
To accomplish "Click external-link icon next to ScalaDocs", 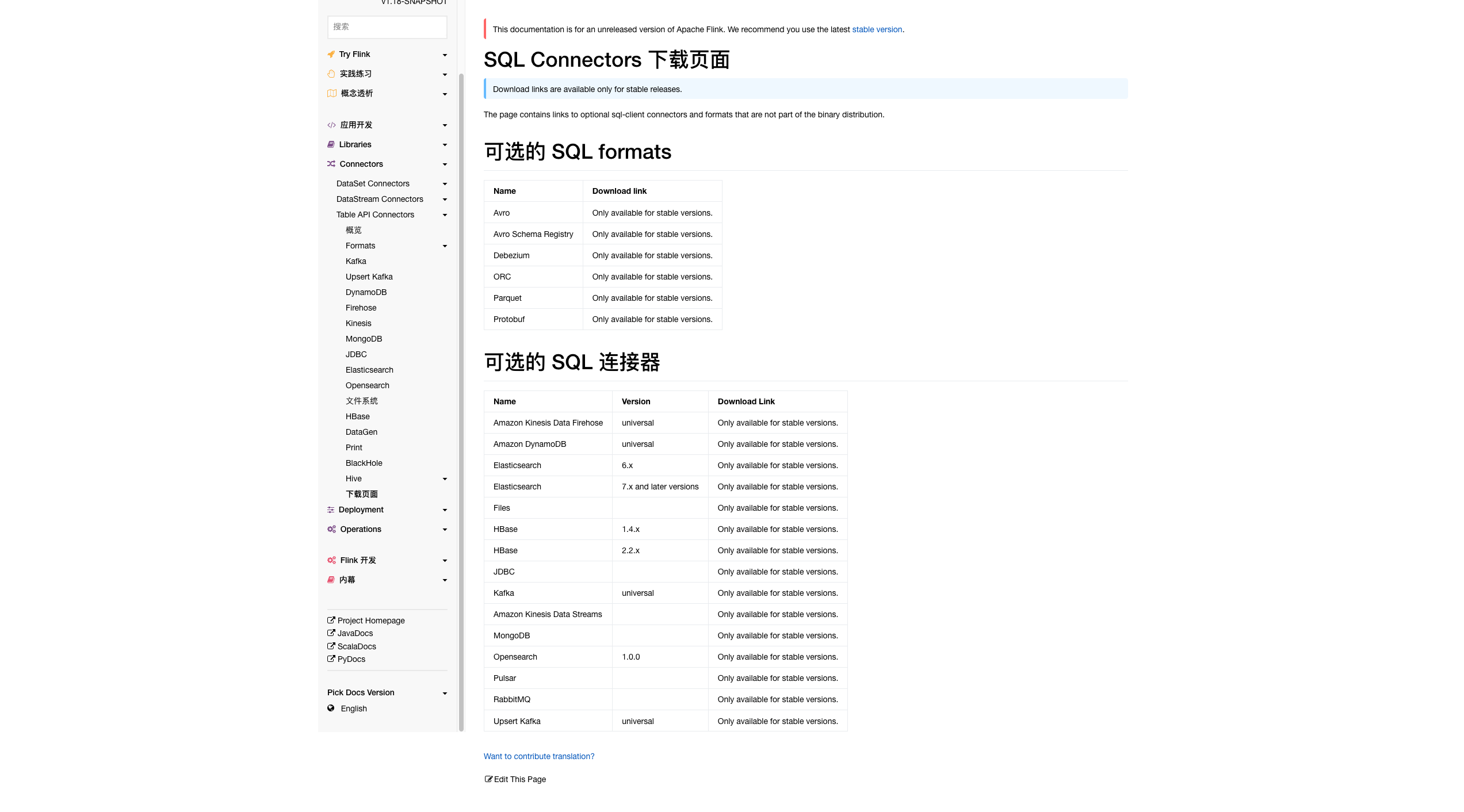I will click(331, 646).
